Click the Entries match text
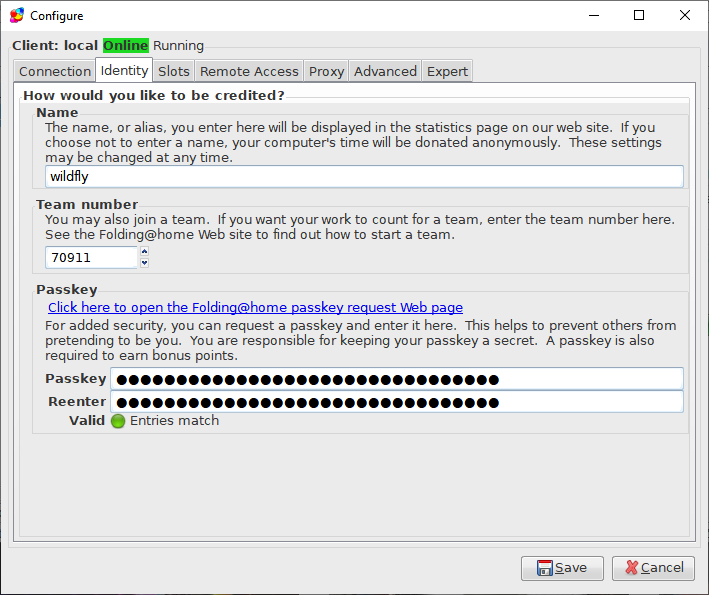This screenshot has width=709, height=595. [x=175, y=421]
